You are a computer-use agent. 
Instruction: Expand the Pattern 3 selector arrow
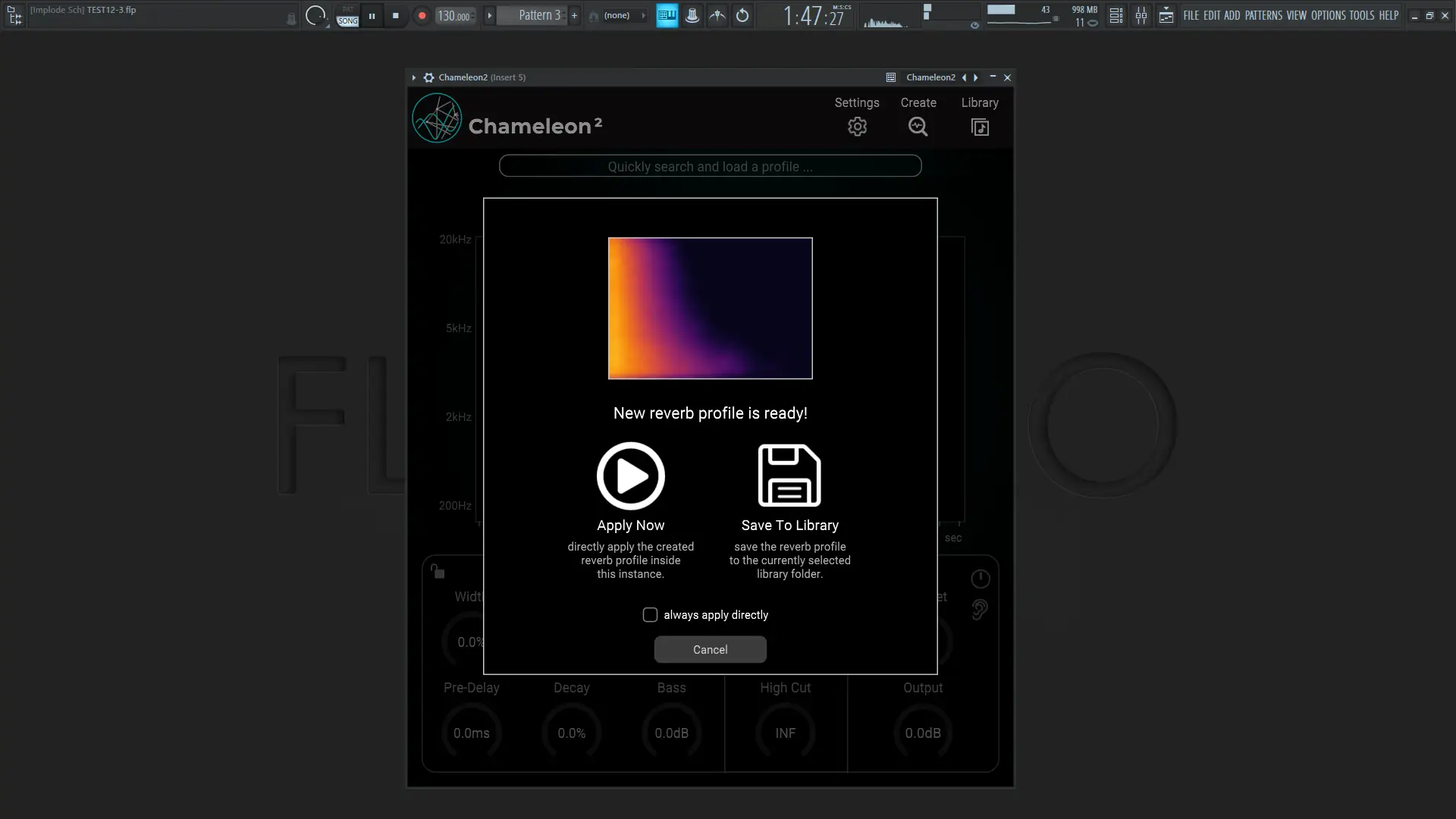[x=490, y=15]
